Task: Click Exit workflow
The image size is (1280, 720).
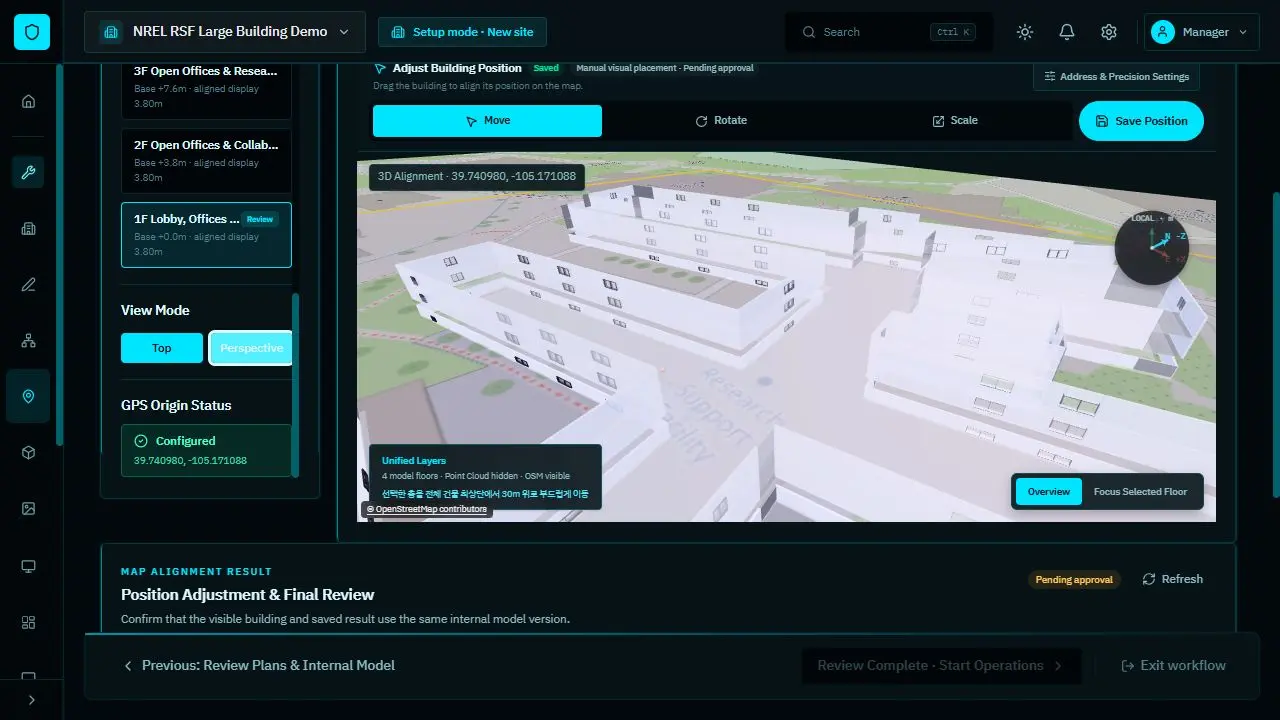Action: (1174, 666)
